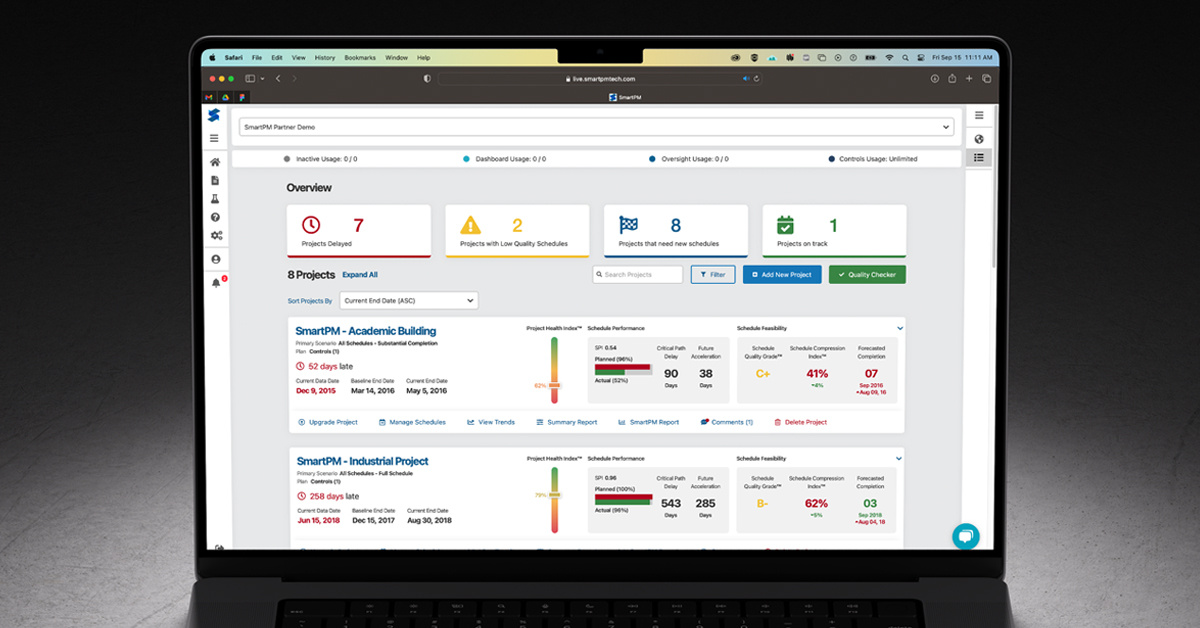
Task: Open the History menu in the menu bar
Action: click(x=324, y=57)
